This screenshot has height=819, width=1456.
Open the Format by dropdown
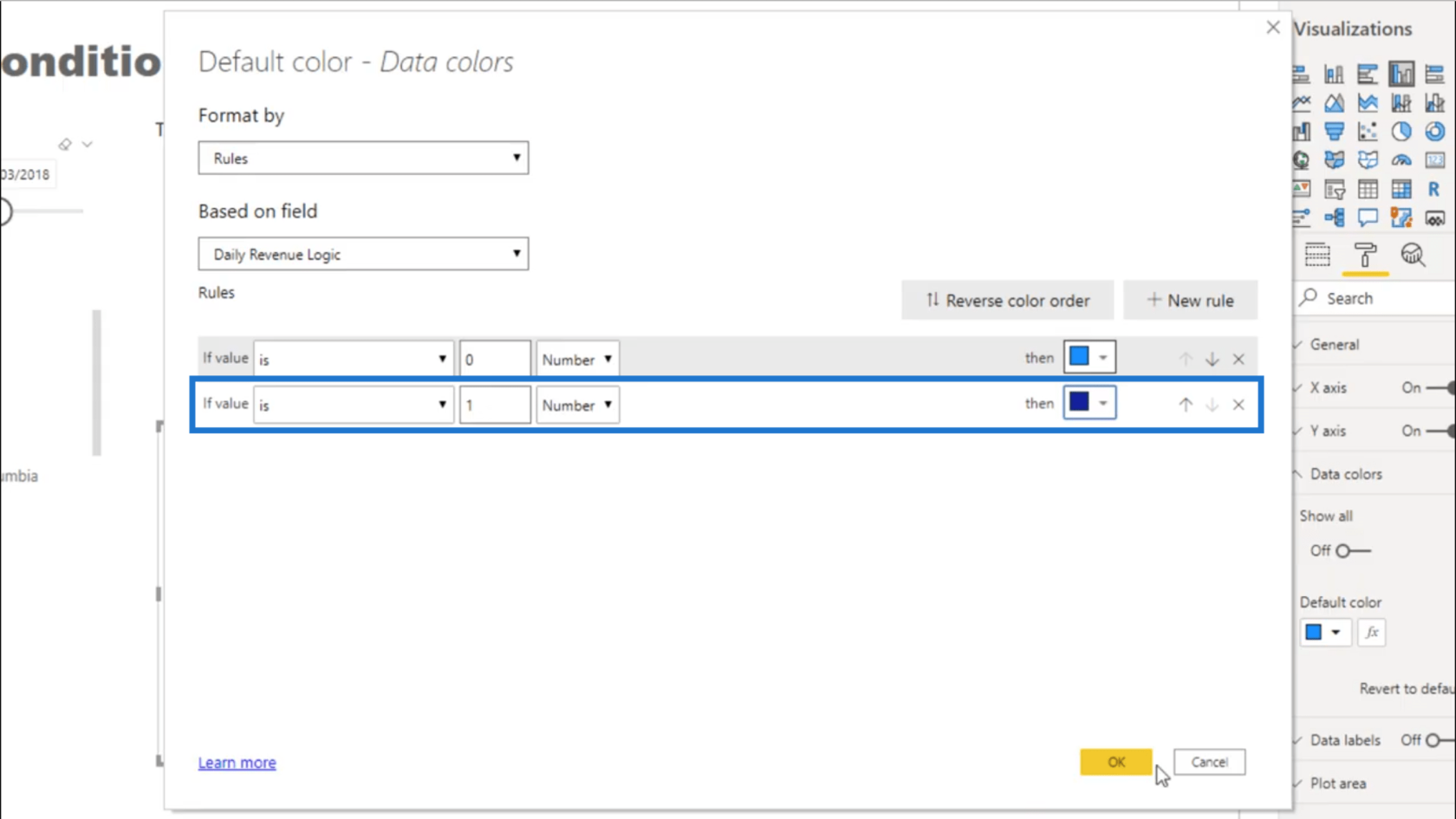(363, 158)
